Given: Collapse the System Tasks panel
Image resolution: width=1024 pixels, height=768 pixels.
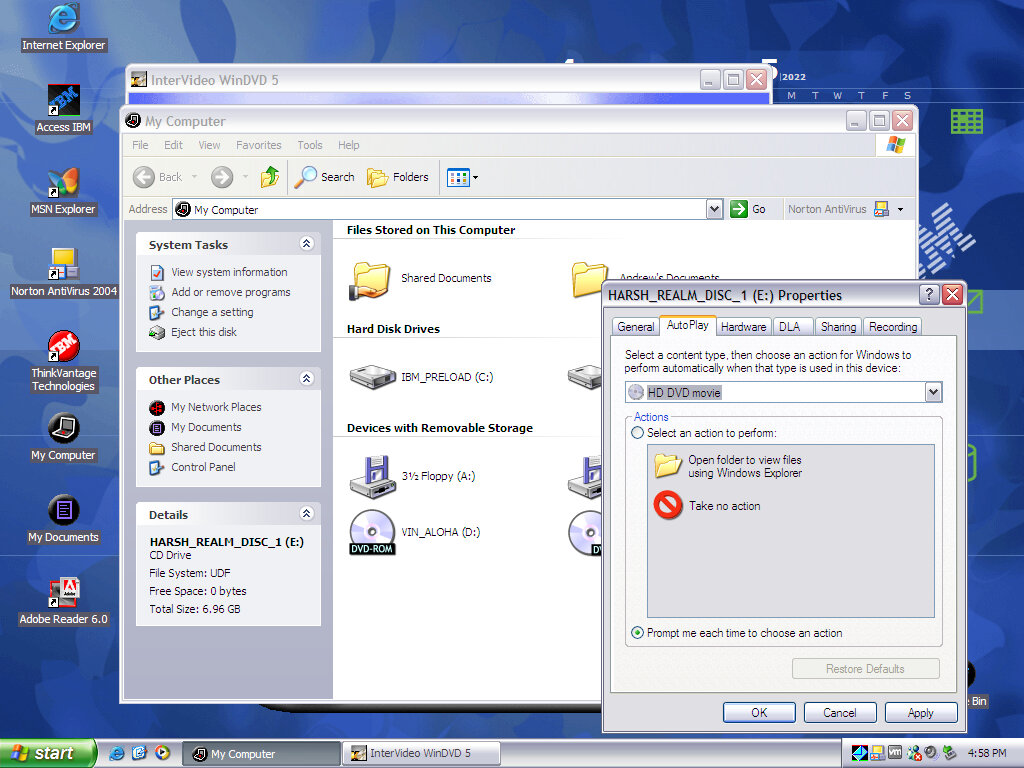Looking at the screenshot, I should tap(306, 244).
